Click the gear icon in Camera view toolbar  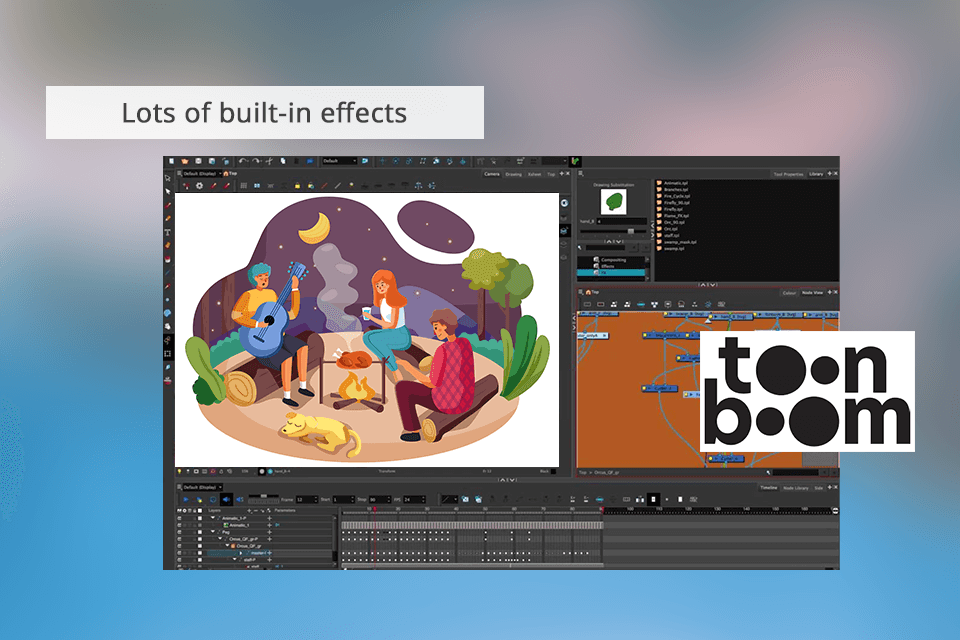[199, 186]
